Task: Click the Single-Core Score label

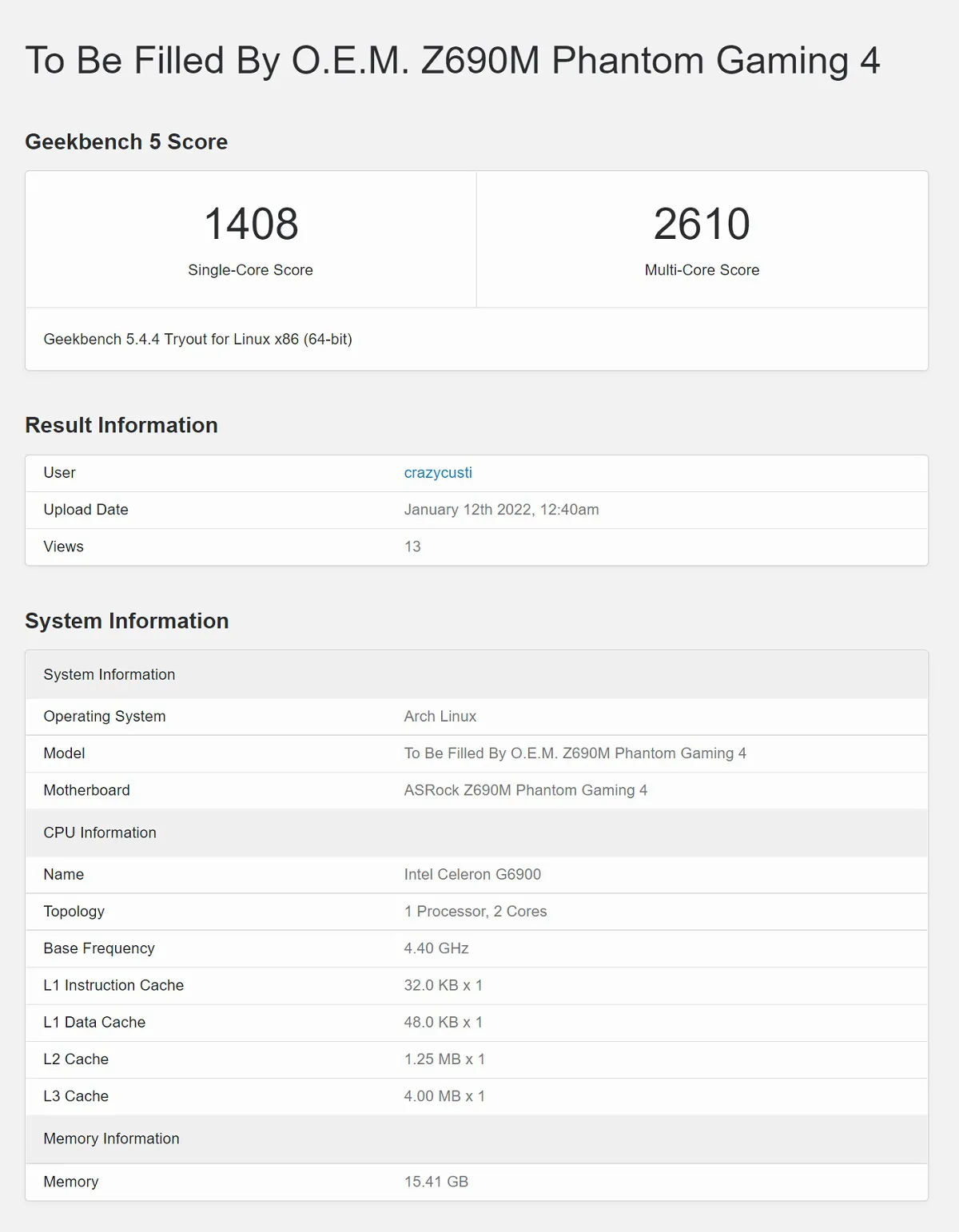Action: 250,270
